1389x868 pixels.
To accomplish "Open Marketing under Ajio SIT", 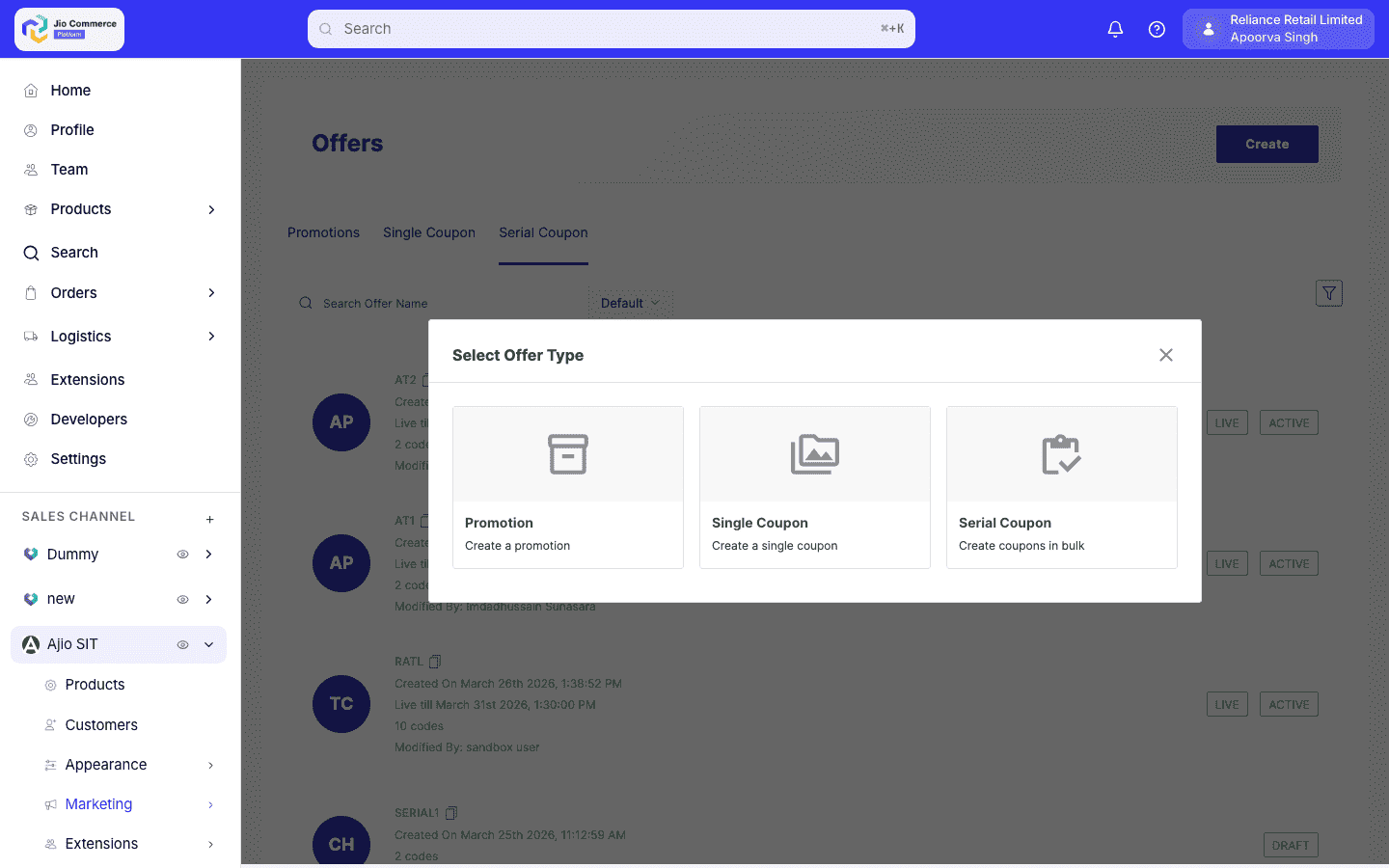I will click(98, 803).
